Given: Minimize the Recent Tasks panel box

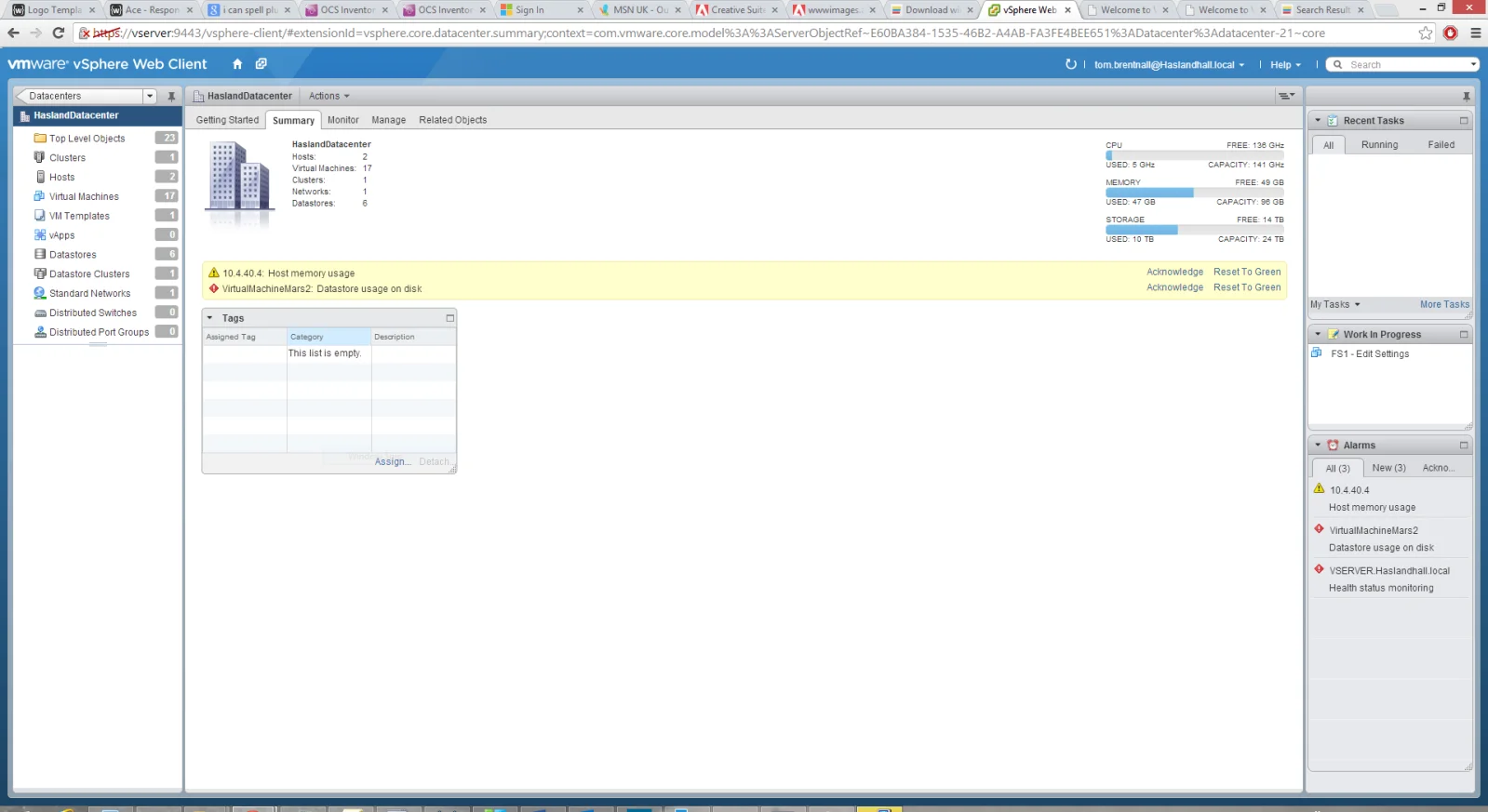Looking at the screenshot, I should 1464,121.
